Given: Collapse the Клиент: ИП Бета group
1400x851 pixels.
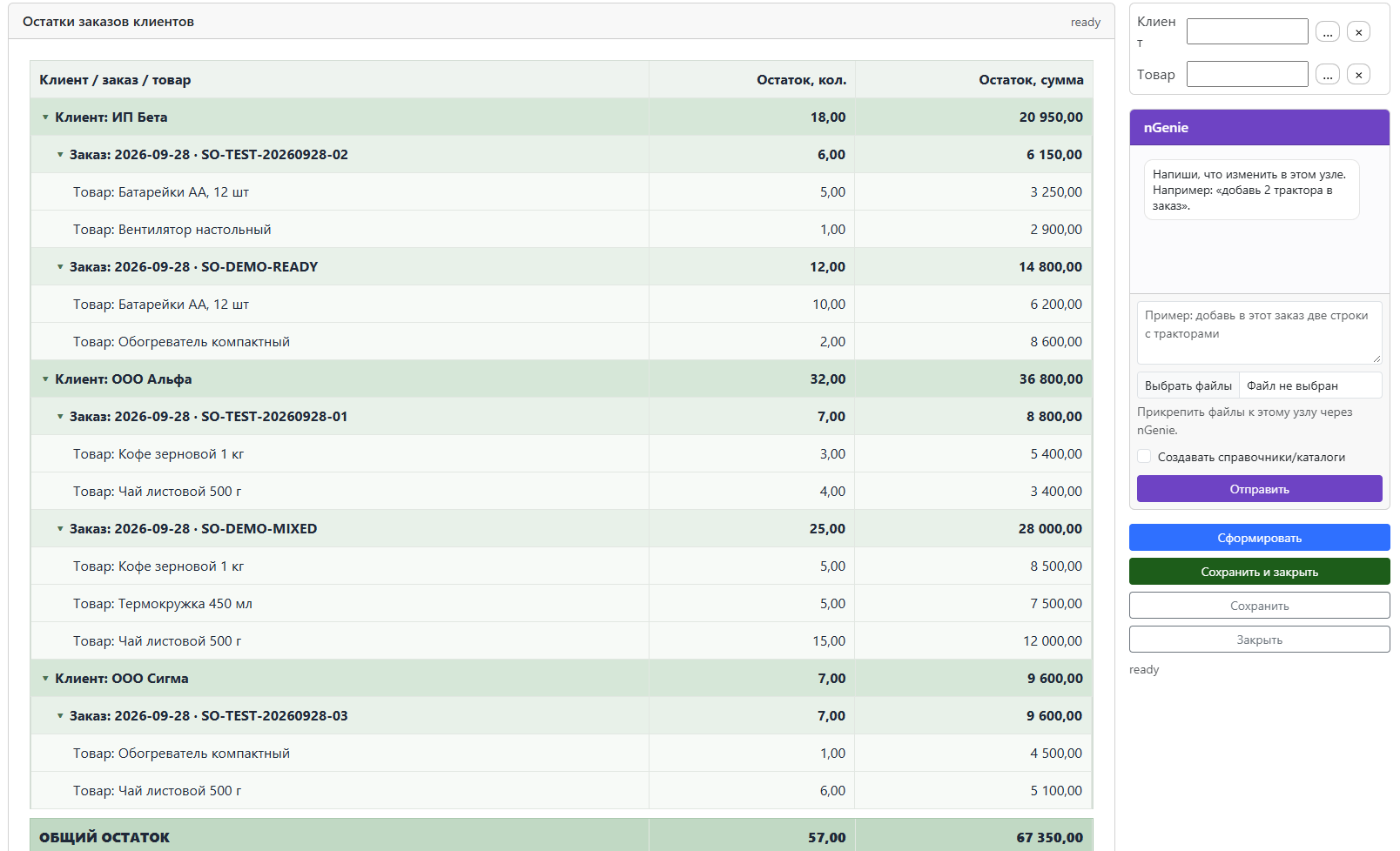Looking at the screenshot, I should (45, 117).
